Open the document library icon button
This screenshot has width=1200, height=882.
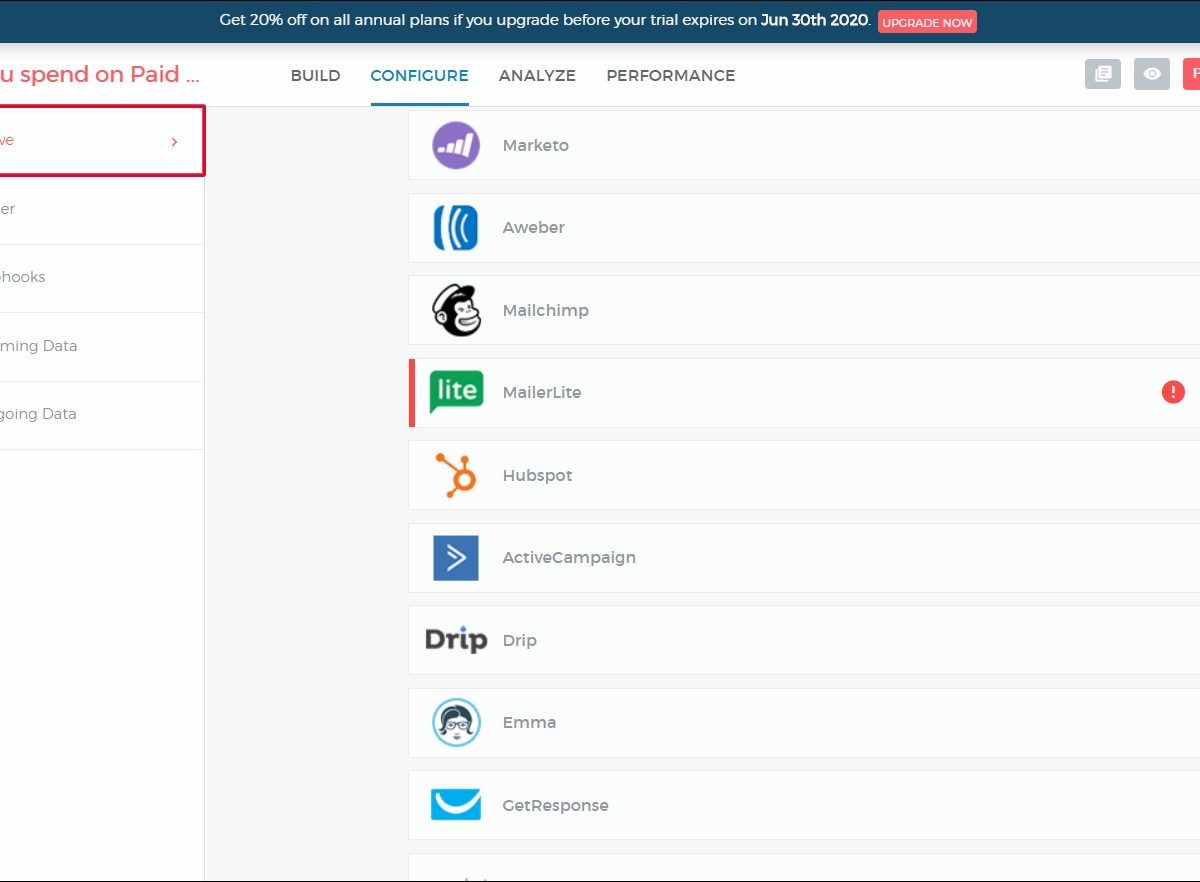click(x=1103, y=74)
